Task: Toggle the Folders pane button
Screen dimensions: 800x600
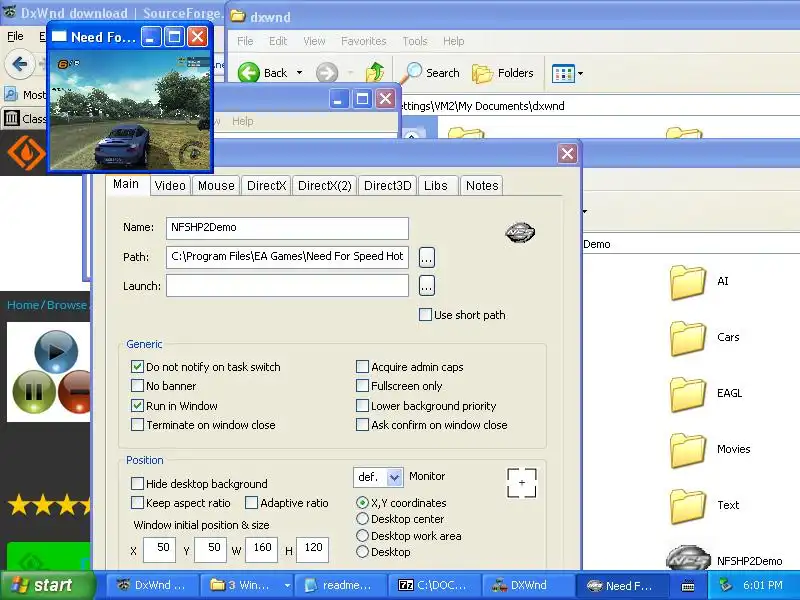Action: 503,73
